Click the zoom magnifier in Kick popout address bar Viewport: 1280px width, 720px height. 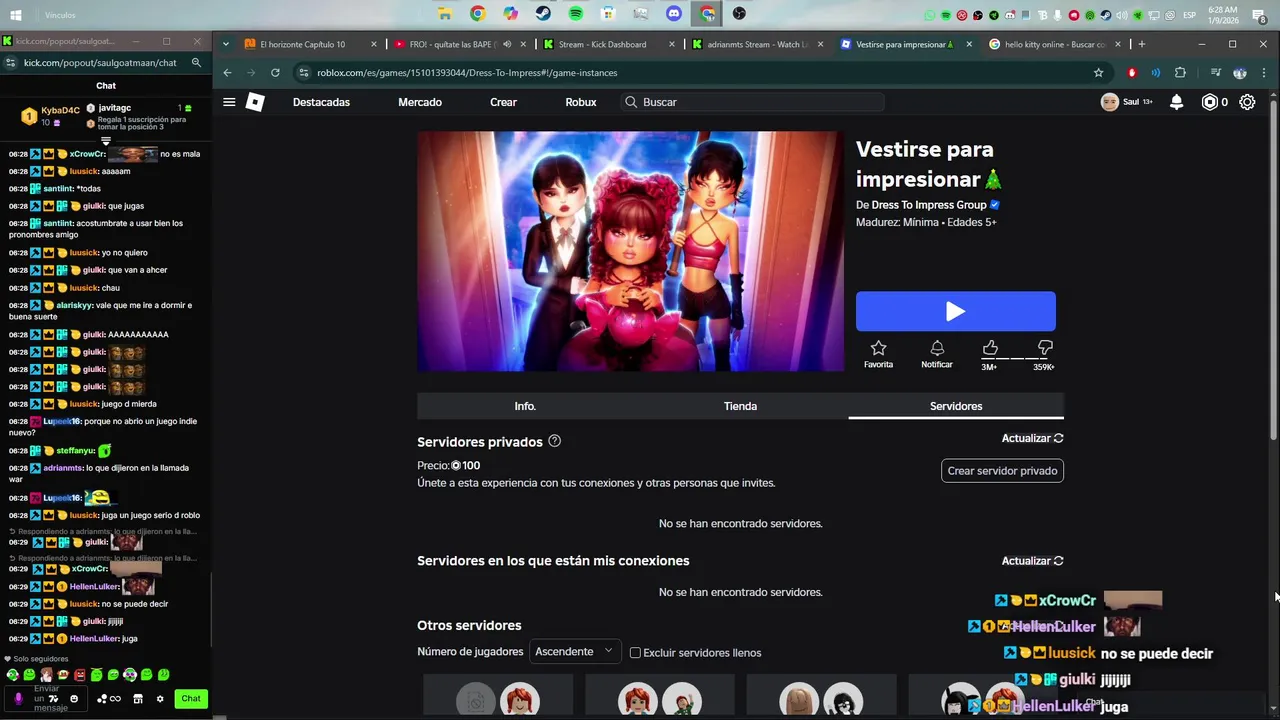[196, 62]
